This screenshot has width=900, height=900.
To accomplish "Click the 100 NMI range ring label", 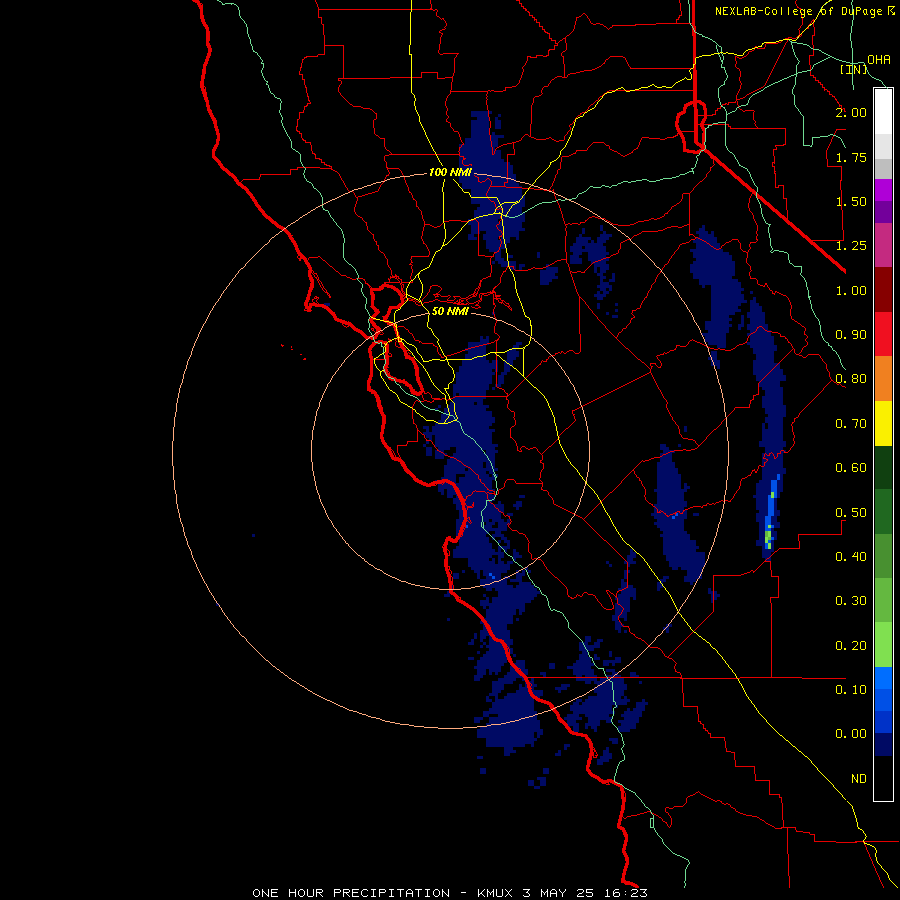I will 451,172.
